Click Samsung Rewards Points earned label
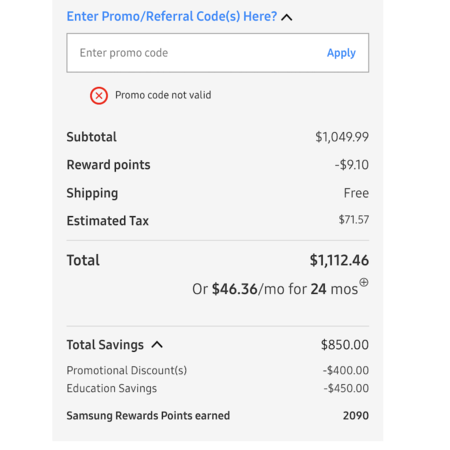 pyautogui.click(x=148, y=416)
